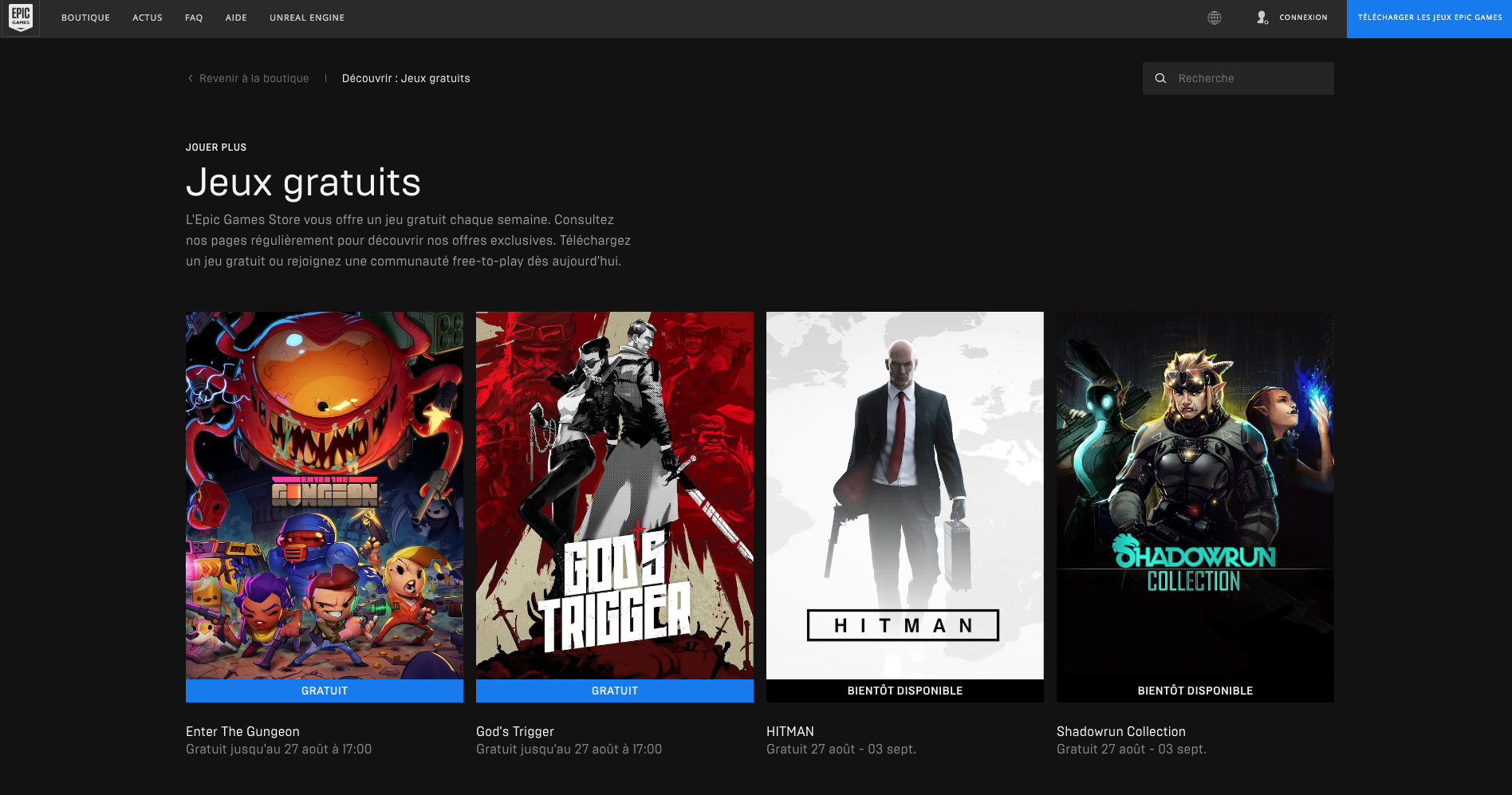
Task: Select the HITMAN cover image
Action: point(905,495)
